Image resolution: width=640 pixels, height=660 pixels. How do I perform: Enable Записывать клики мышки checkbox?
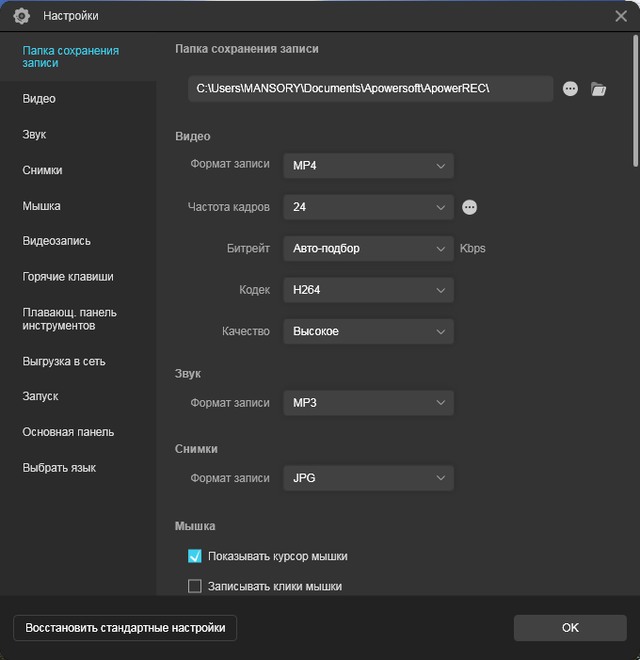tap(195, 586)
